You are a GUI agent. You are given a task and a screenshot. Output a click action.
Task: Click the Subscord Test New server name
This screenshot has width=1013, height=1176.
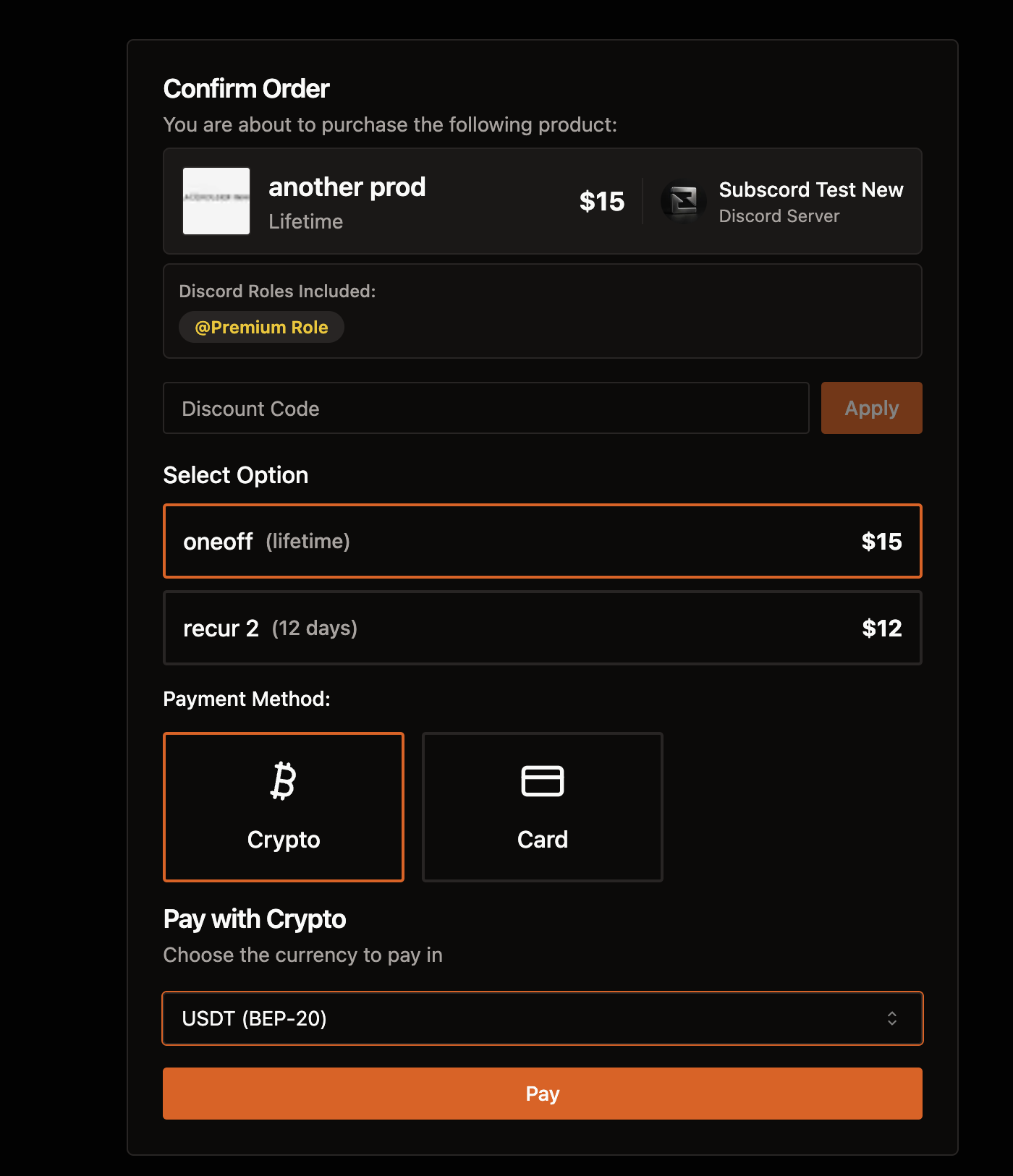(x=811, y=189)
